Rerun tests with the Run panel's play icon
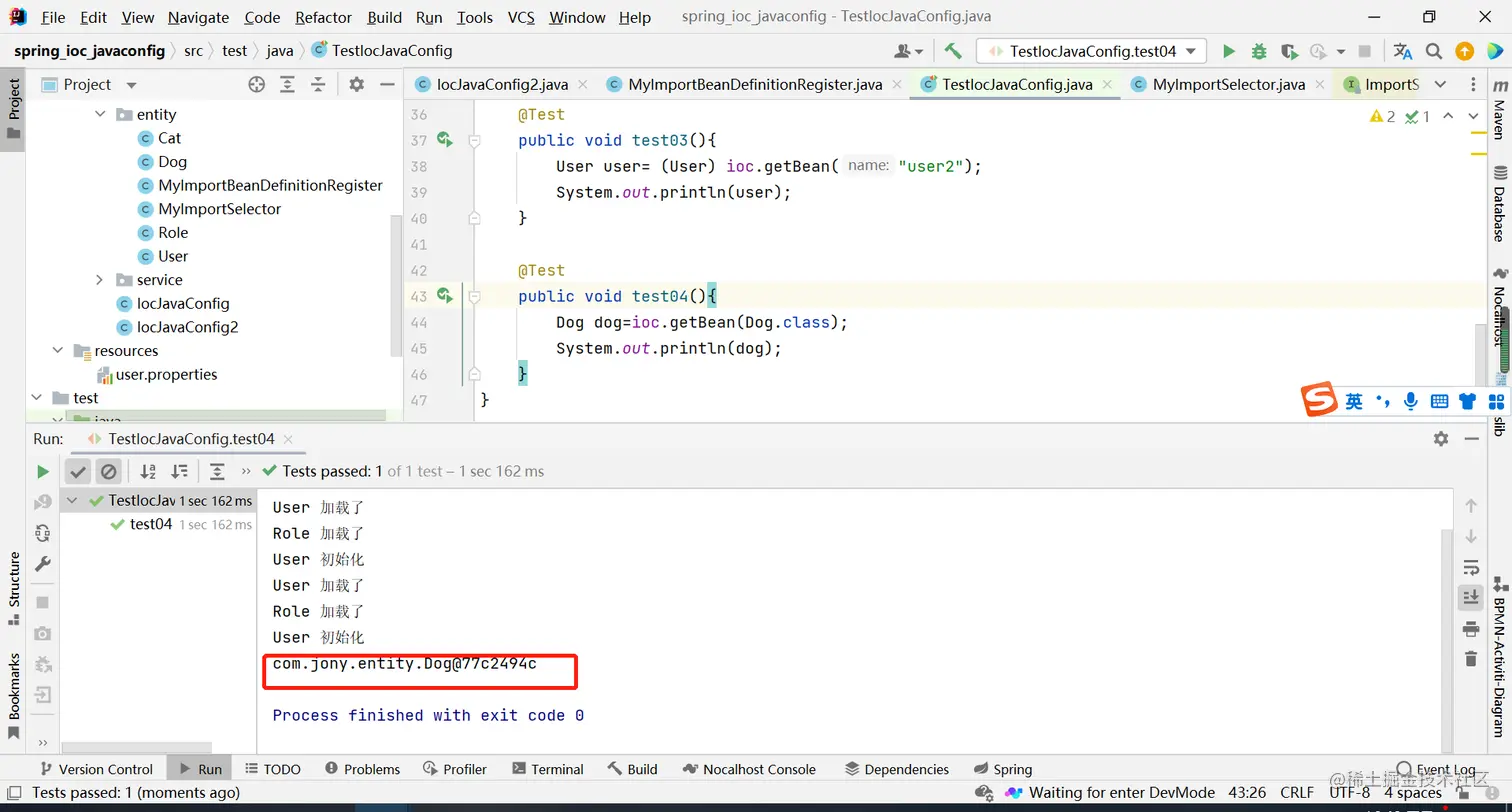 (42, 471)
